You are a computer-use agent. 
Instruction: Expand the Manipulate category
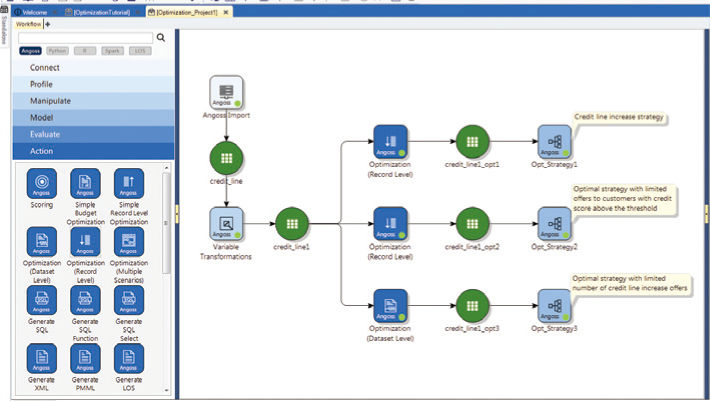tap(93, 101)
